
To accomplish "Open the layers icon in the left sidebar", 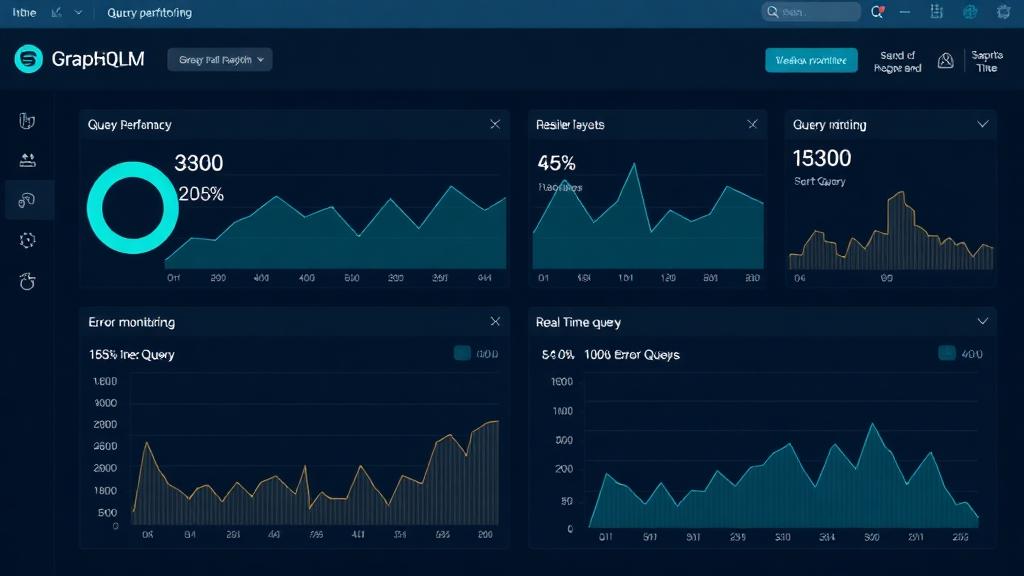I will coord(27,160).
